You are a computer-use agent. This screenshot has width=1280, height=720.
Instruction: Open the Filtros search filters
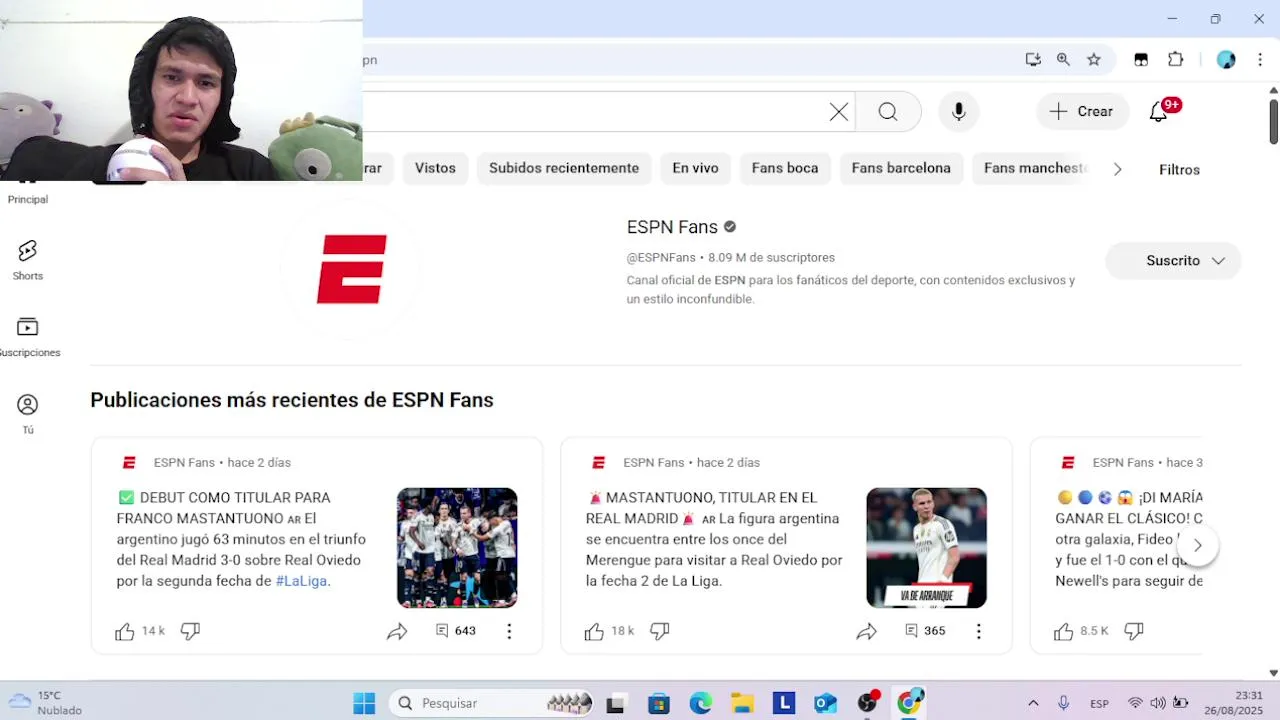tap(1179, 170)
